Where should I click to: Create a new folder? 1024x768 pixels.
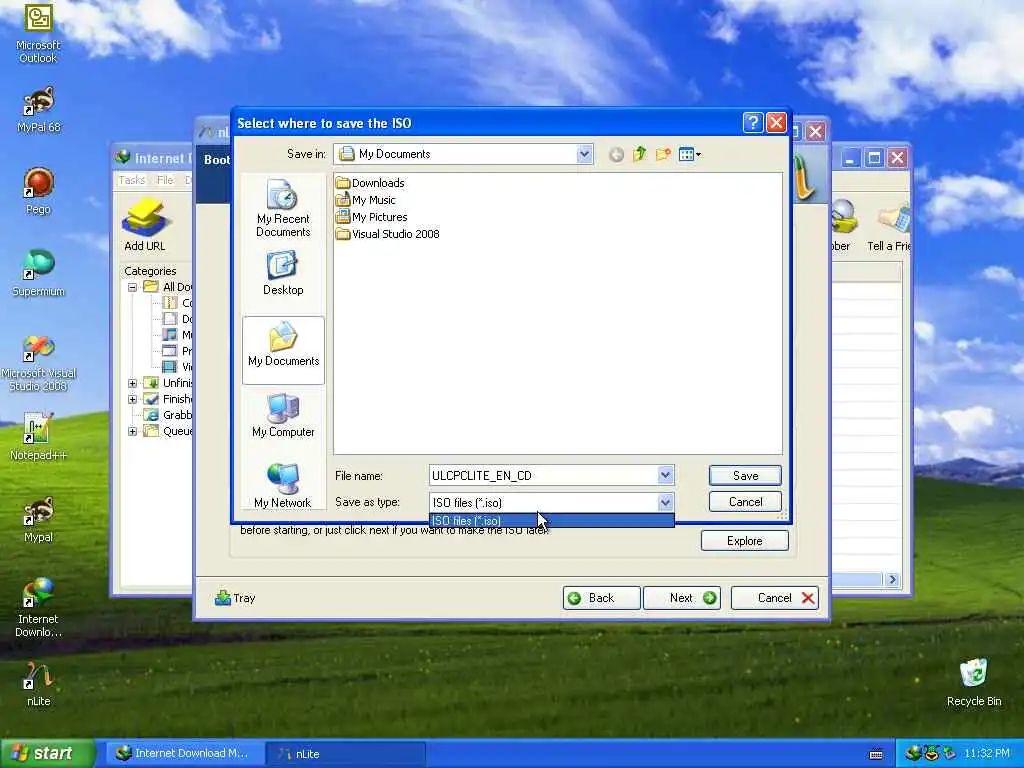click(x=663, y=154)
